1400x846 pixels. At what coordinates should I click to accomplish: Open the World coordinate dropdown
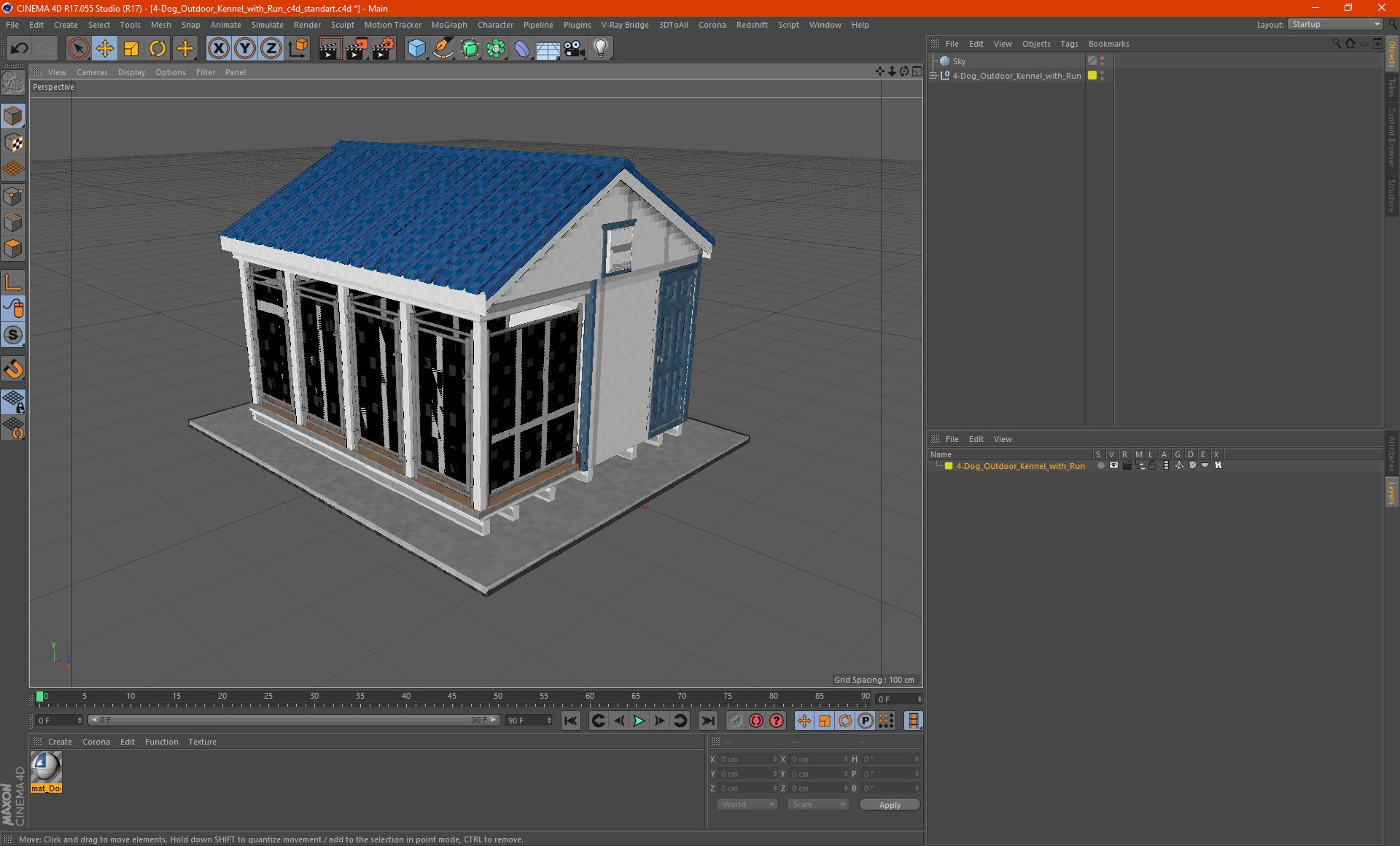[747, 804]
